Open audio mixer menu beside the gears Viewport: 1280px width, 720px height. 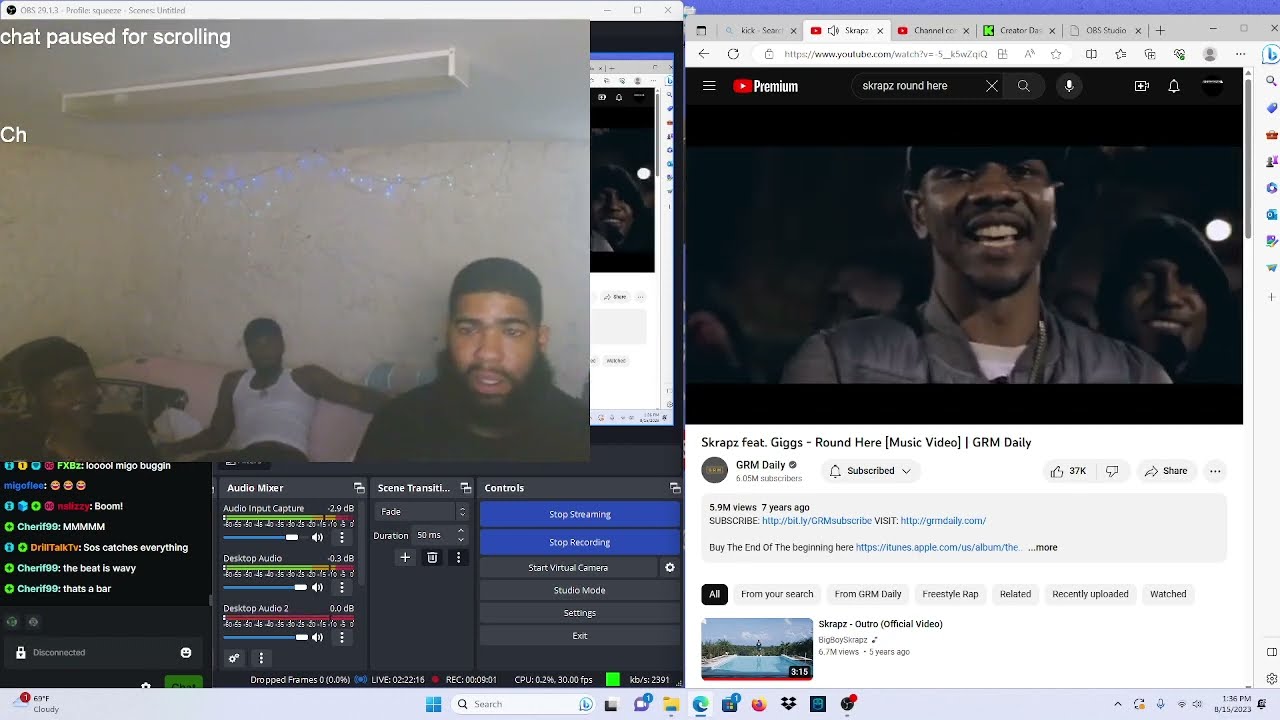[x=261, y=658]
